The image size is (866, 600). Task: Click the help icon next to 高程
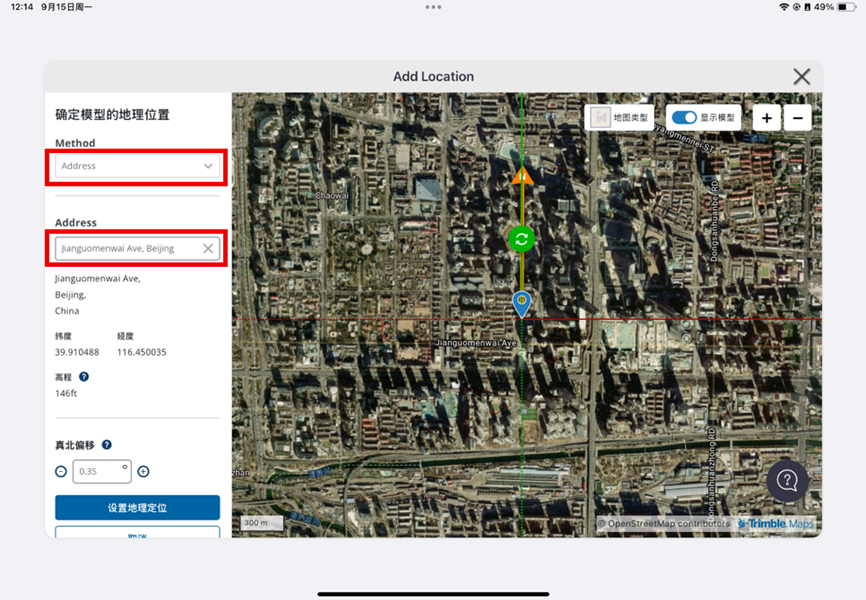pyautogui.click(x=84, y=377)
